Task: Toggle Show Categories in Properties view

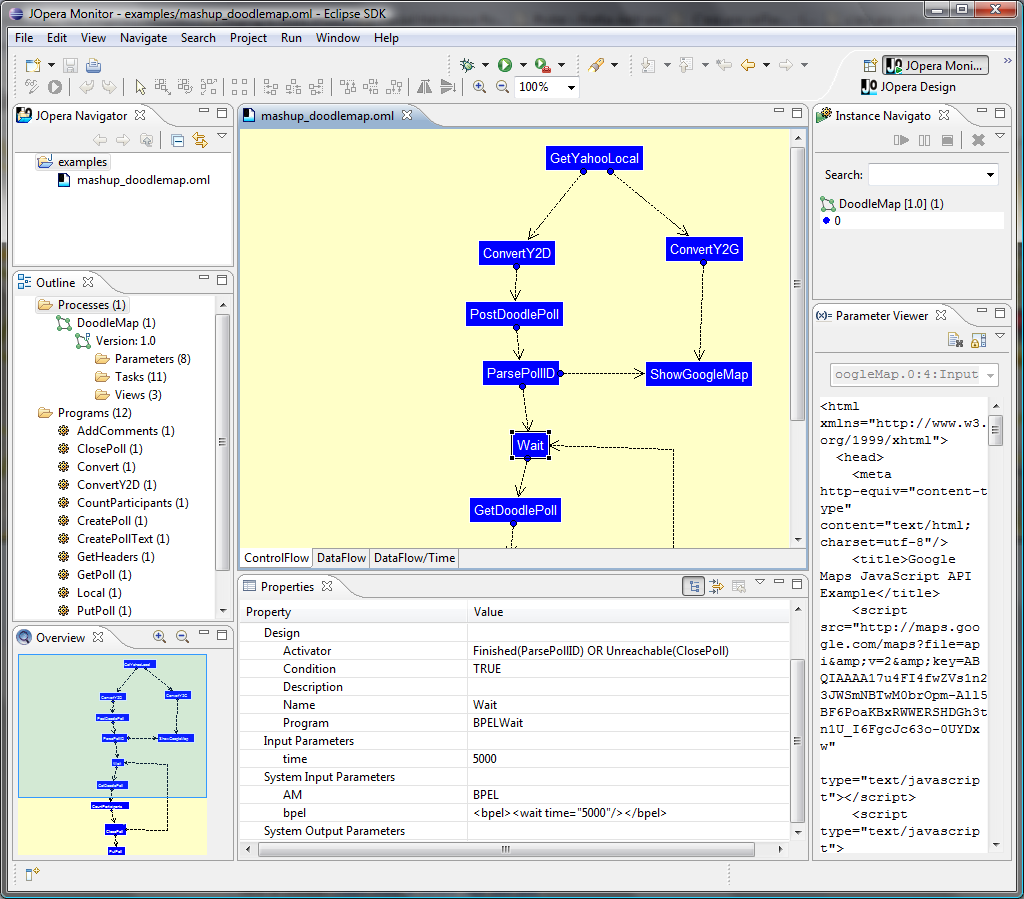Action: [694, 586]
